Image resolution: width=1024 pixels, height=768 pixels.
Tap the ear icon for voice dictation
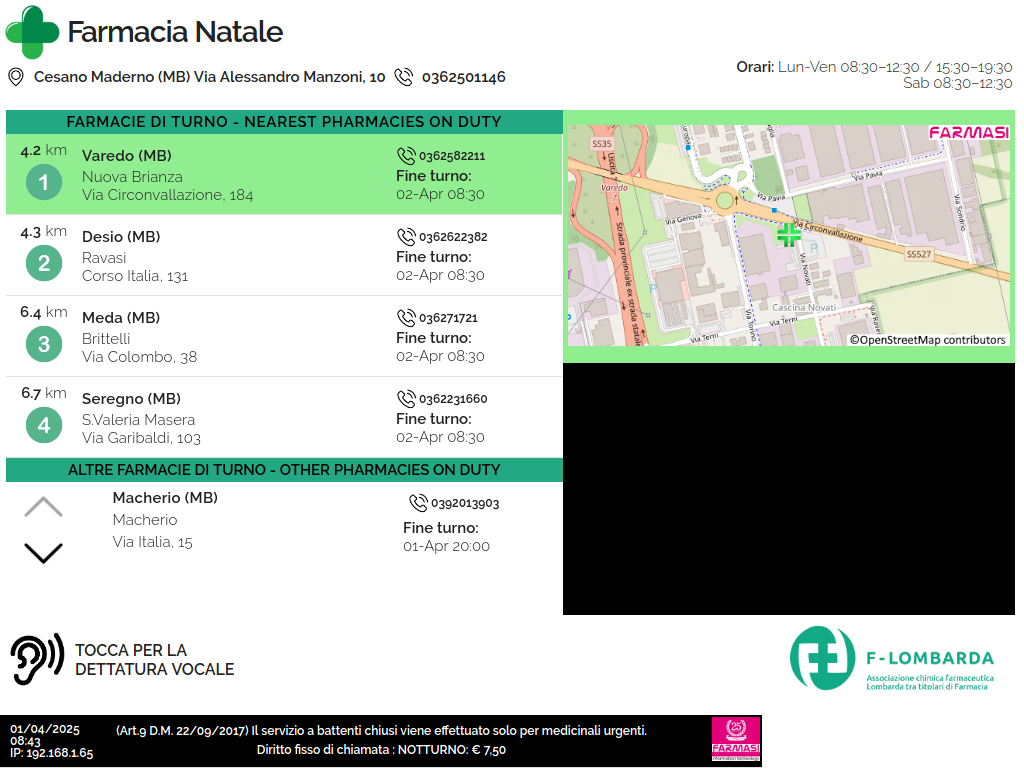36,659
